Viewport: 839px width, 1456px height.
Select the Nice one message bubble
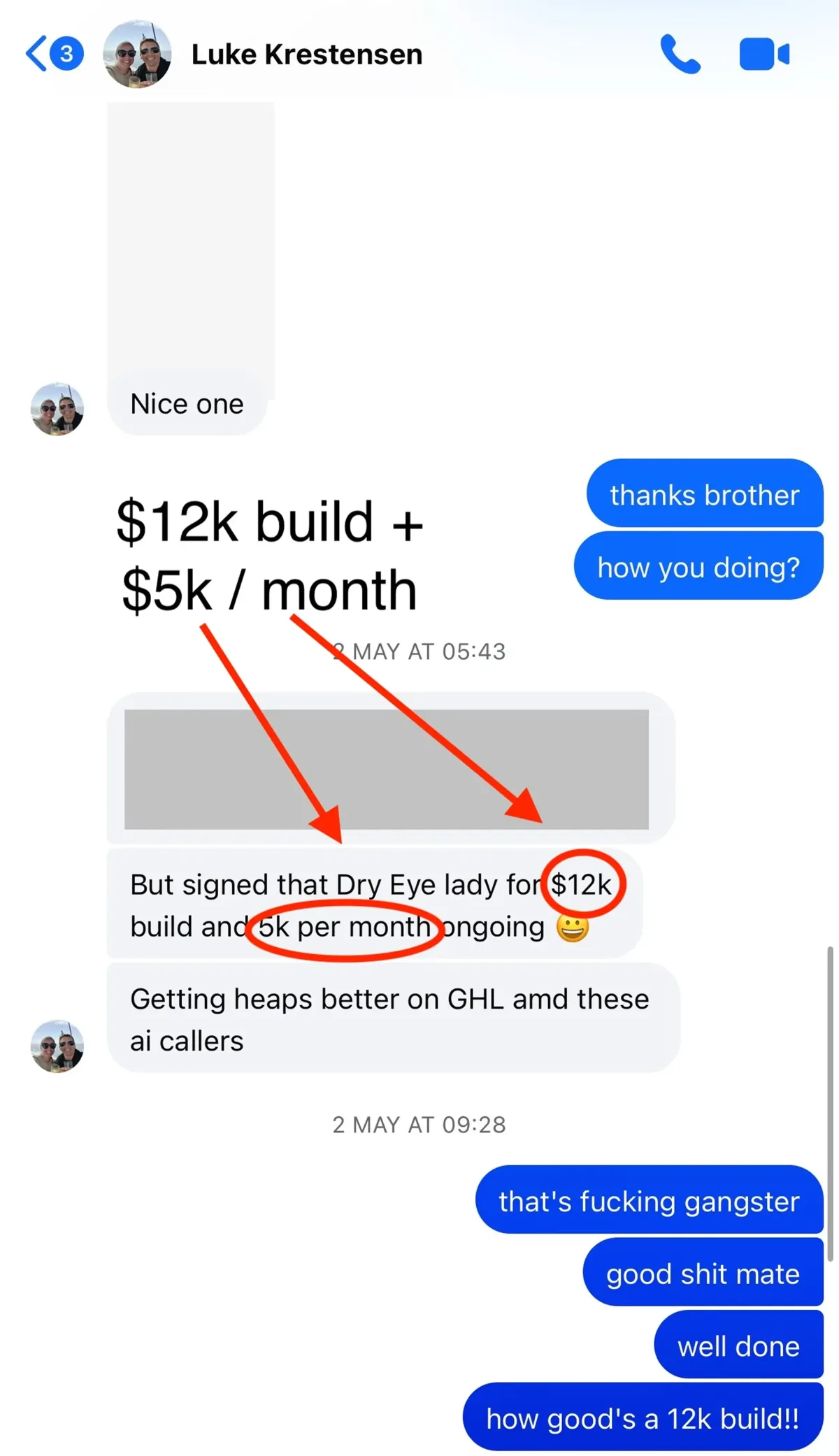[x=187, y=404]
